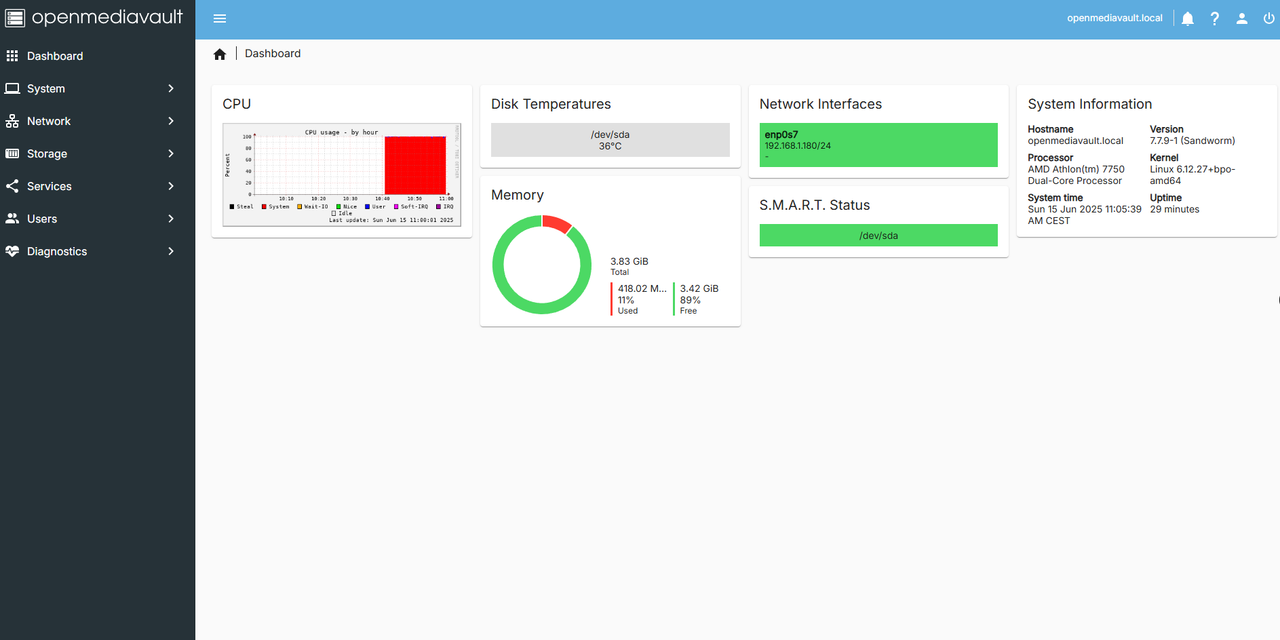Expand the System chevron
The image size is (1280, 640).
[171, 88]
